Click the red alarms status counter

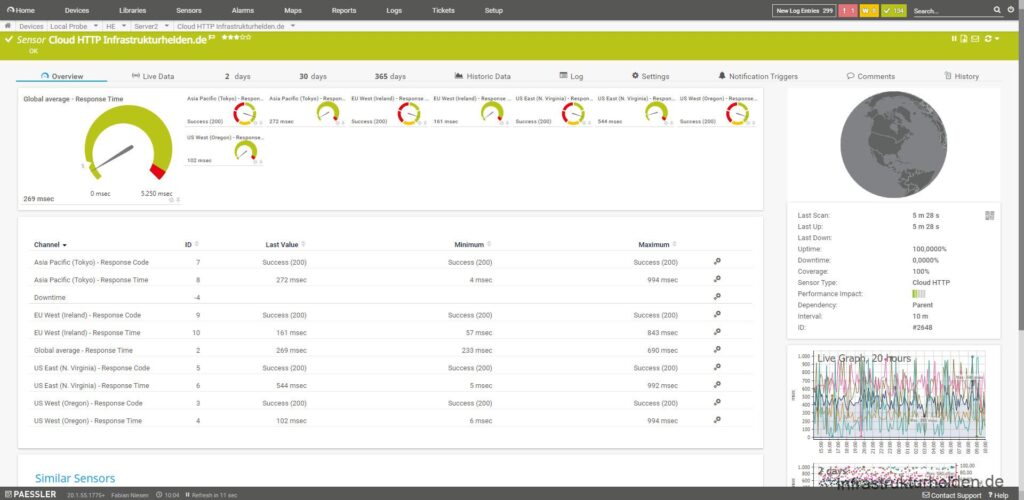pos(847,11)
